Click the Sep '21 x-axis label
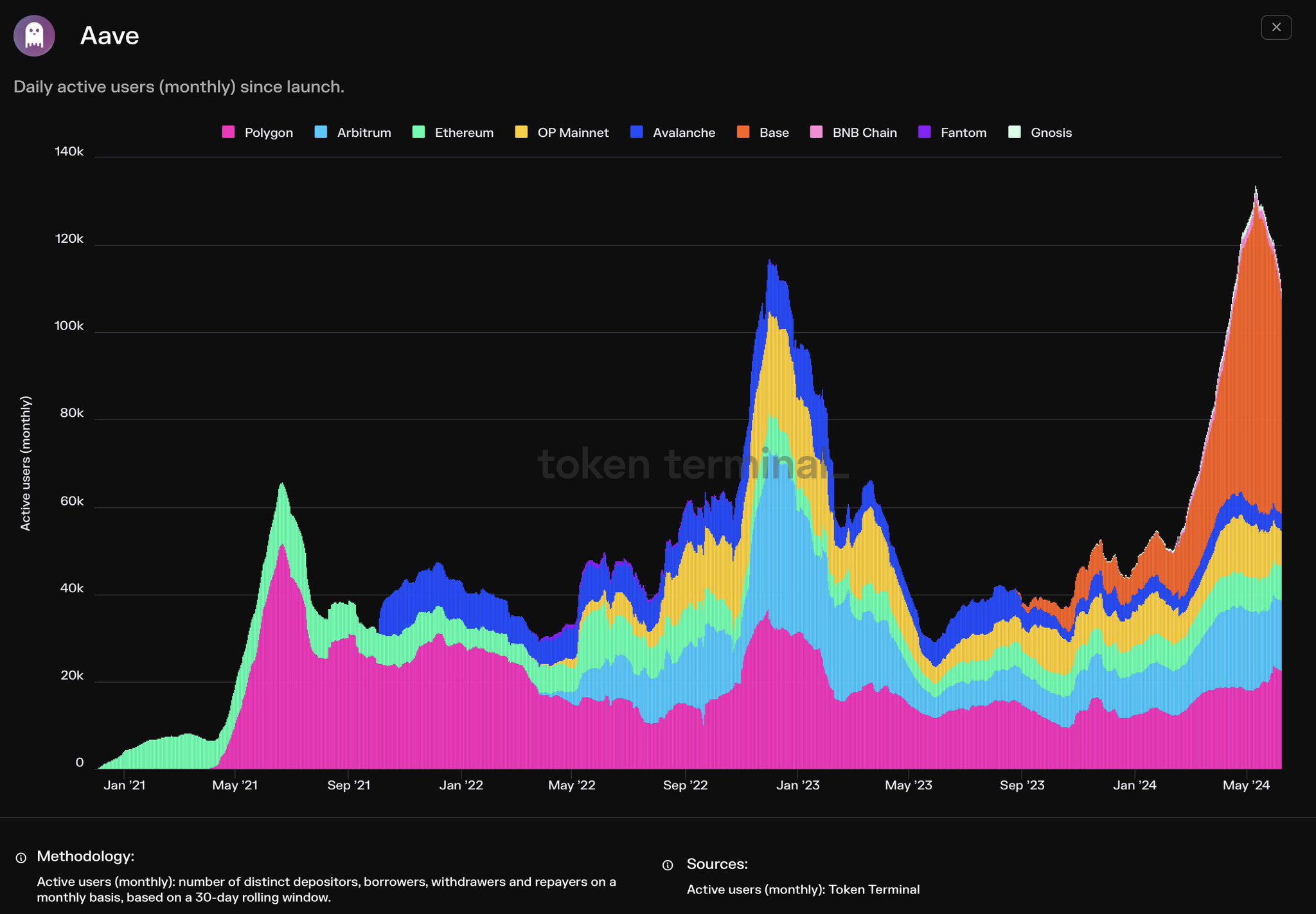The width and height of the screenshot is (1316, 914). tap(349, 785)
